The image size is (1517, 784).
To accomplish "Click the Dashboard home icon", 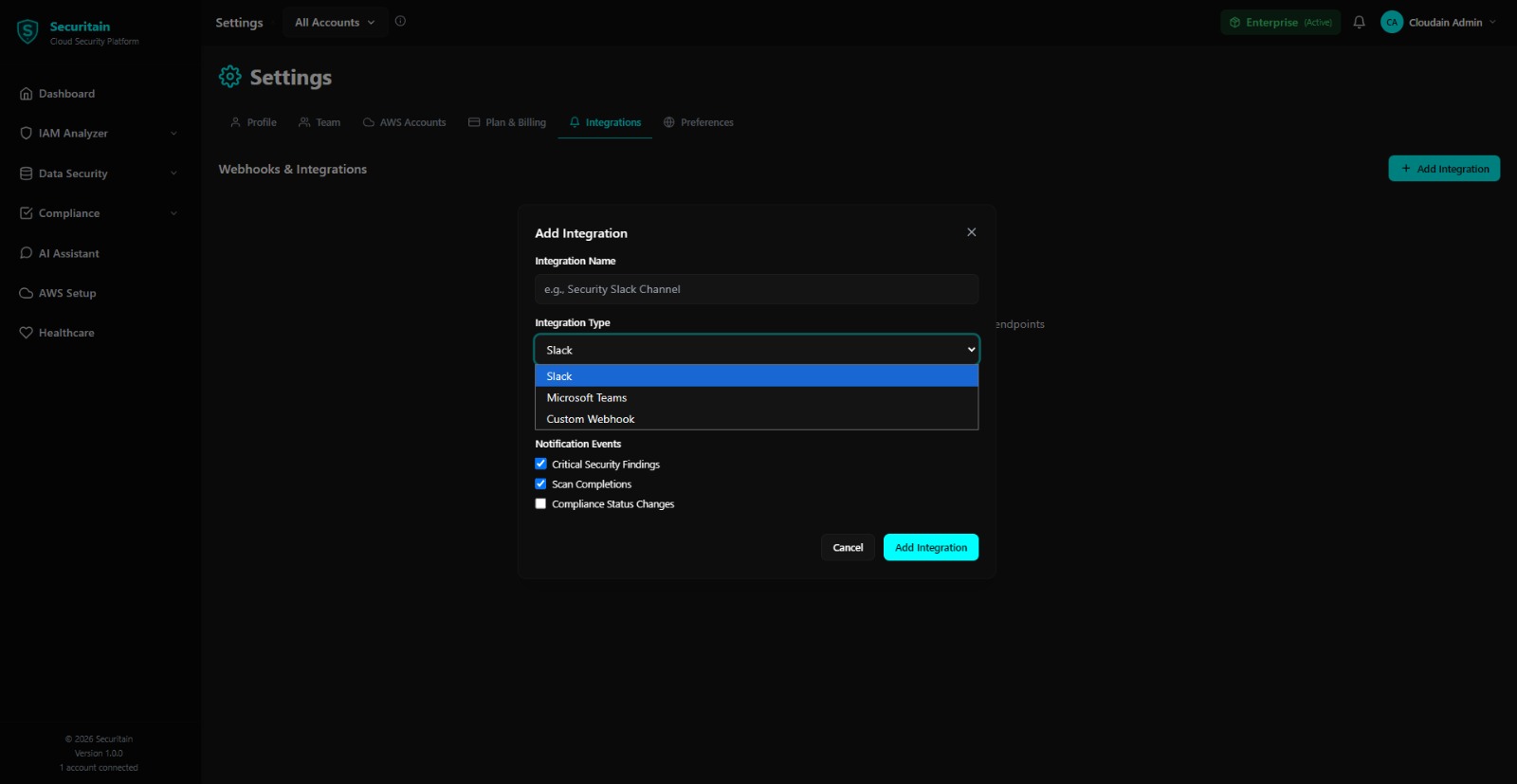I will [26, 94].
